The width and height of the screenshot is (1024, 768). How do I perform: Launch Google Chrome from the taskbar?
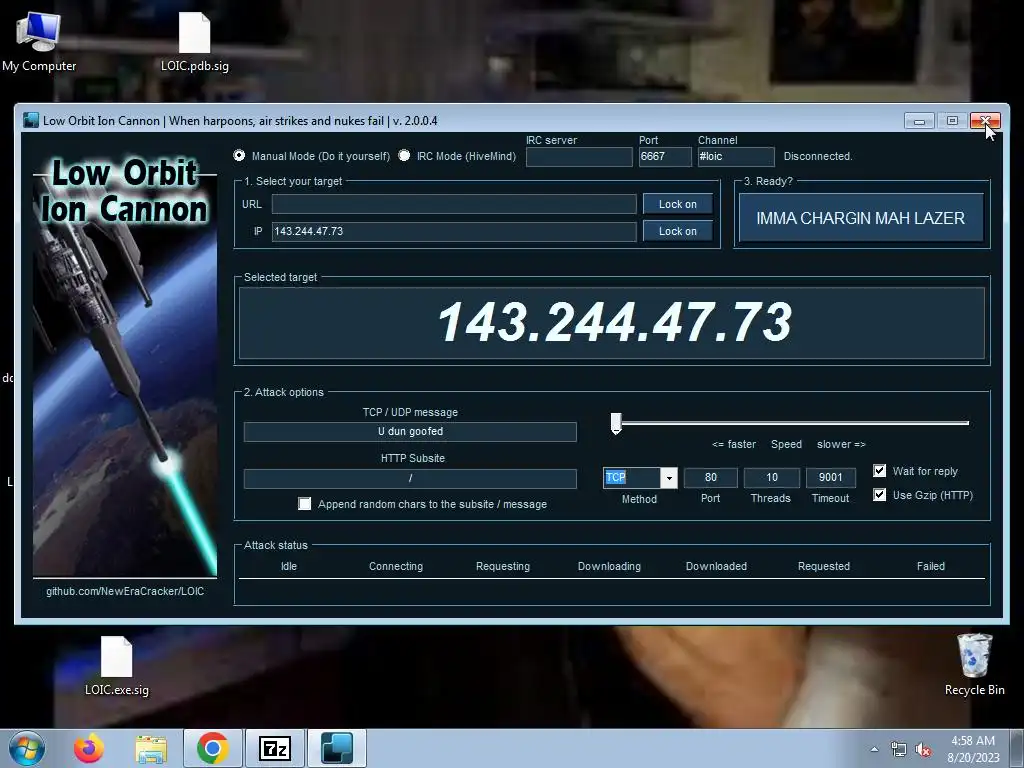point(212,748)
